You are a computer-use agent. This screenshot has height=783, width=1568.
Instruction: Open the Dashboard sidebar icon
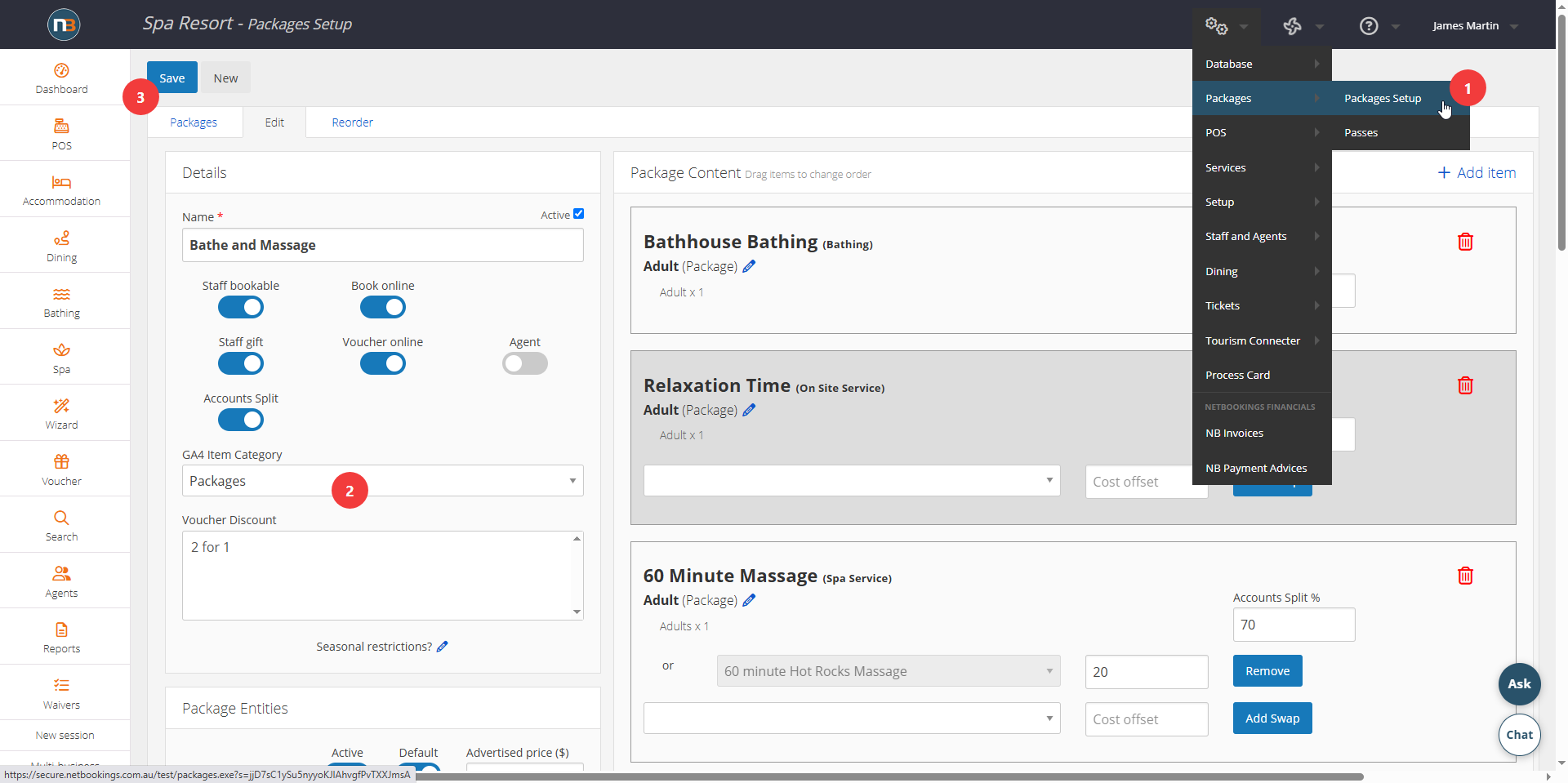tap(61, 78)
